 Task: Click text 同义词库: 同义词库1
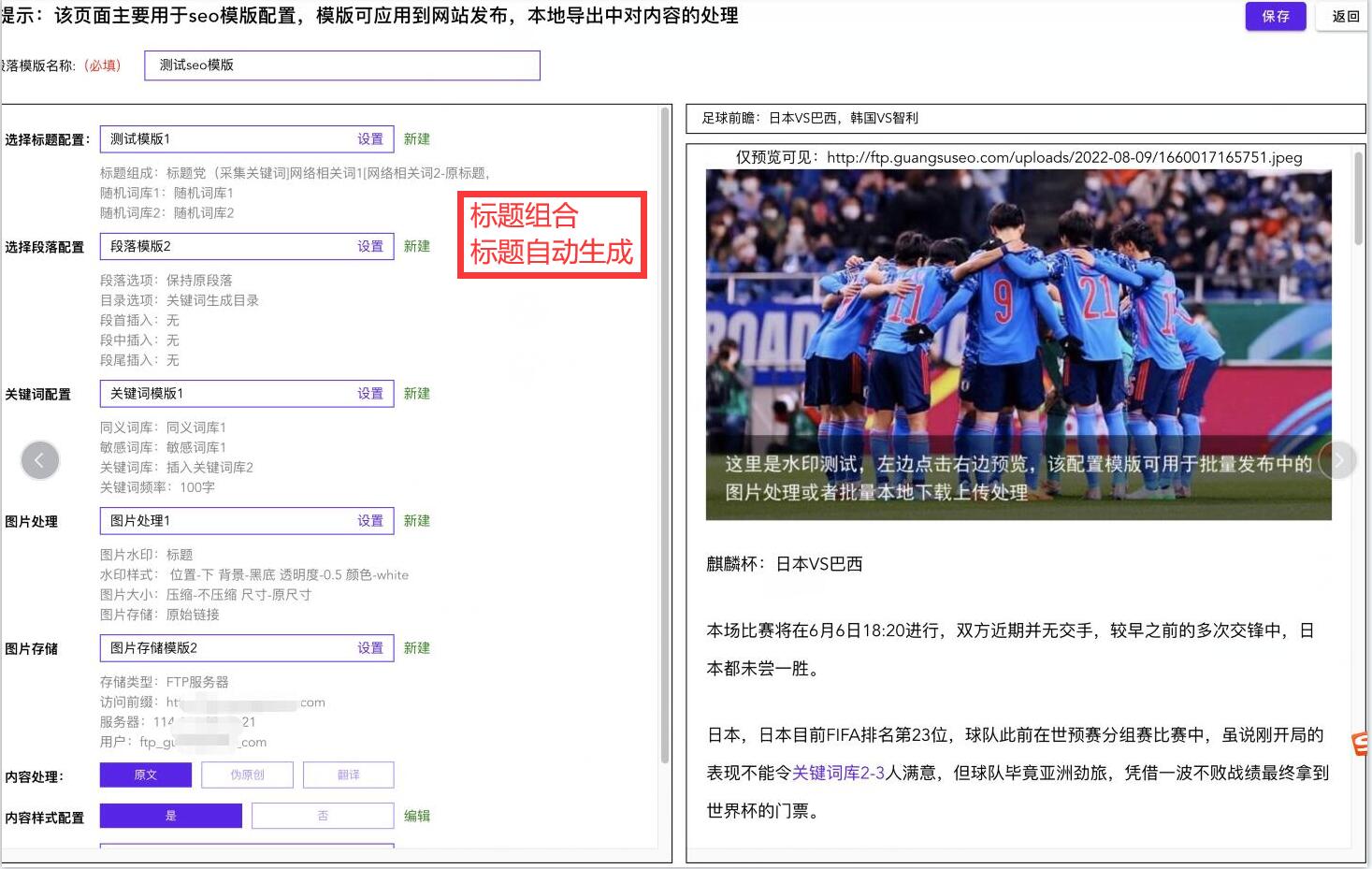(x=163, y=427)
